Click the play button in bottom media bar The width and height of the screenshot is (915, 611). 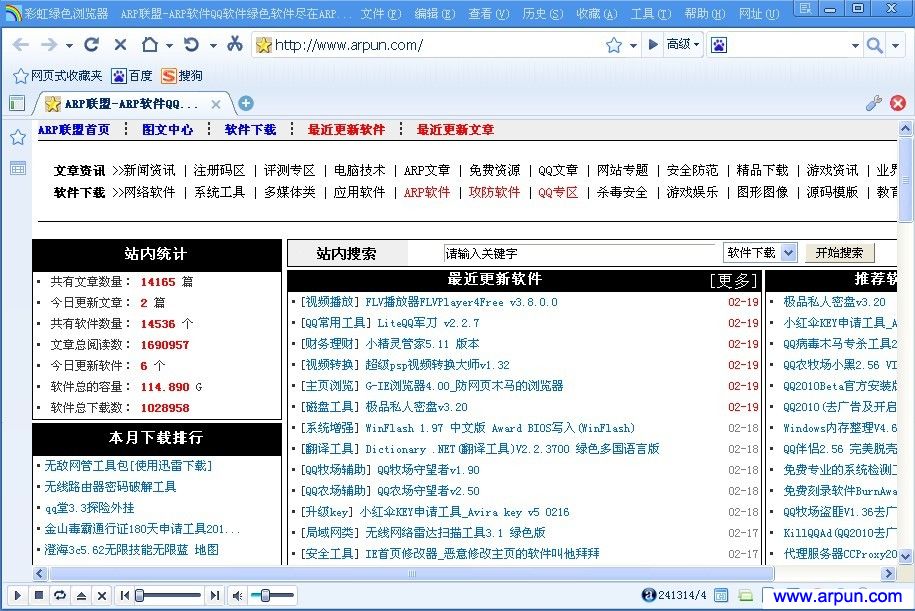tap(17, 595)
